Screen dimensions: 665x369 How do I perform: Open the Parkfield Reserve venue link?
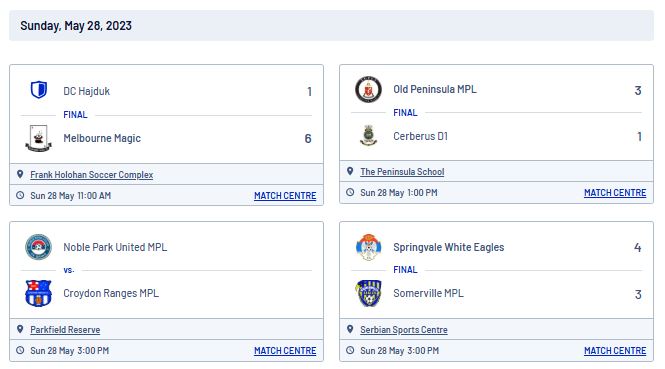[x=65, y=330]
